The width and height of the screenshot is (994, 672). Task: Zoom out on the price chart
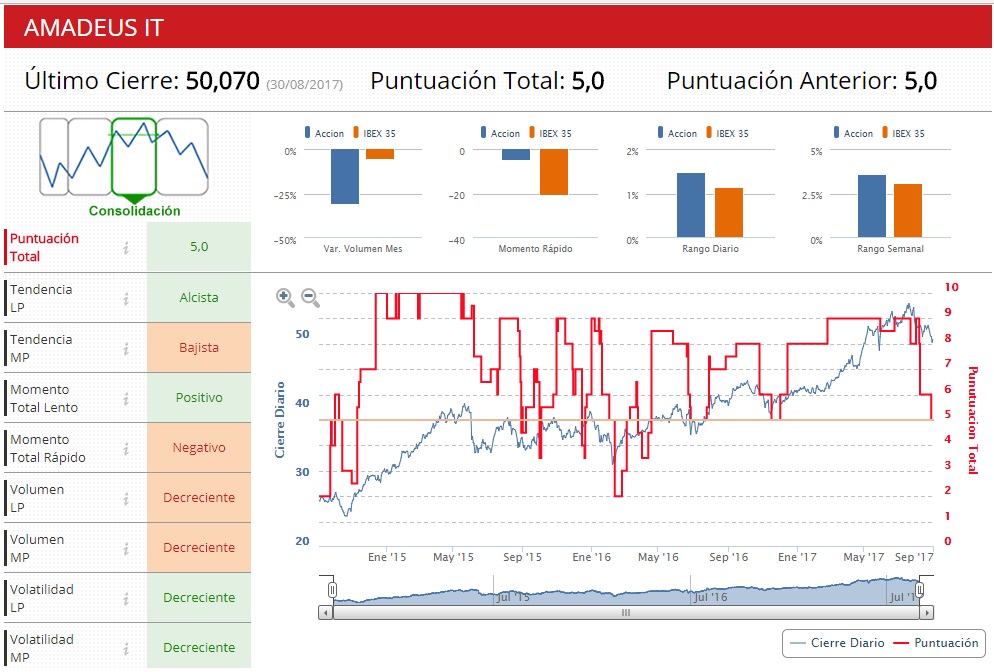click(x=310, y=297)
